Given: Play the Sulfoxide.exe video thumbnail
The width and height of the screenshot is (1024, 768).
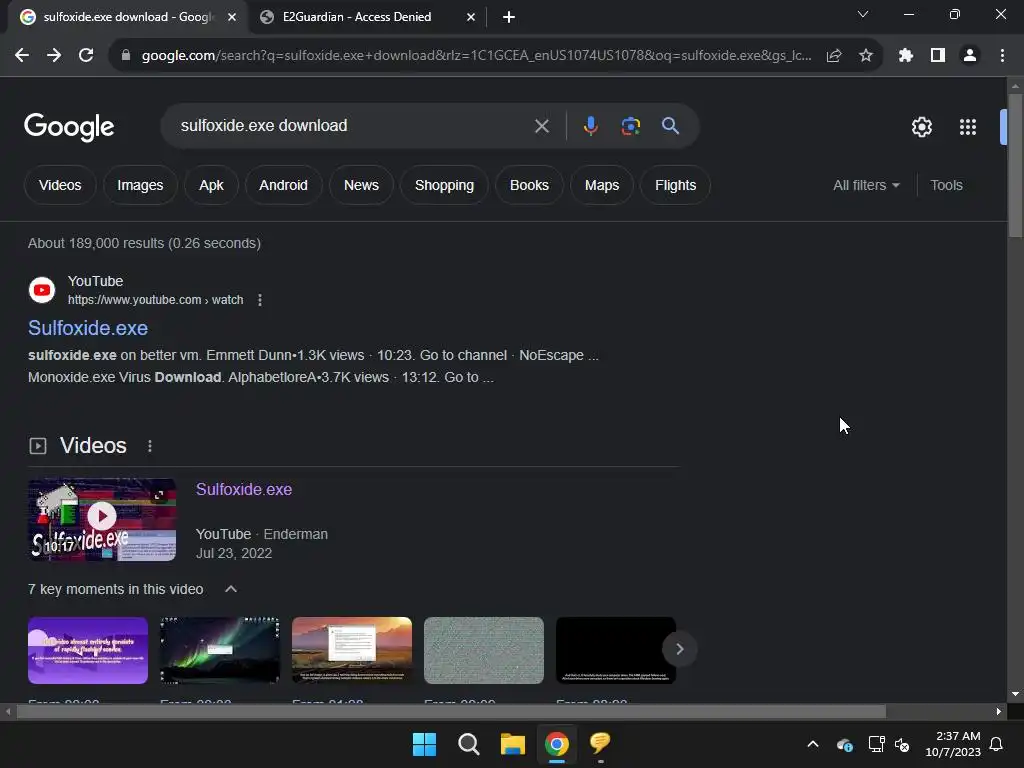Looking at the screenshot, I should point(102,520).
